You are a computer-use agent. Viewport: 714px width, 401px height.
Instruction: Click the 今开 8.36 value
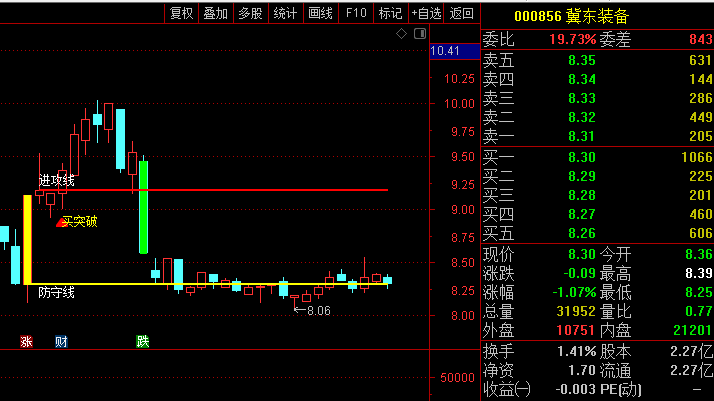coord(699,254)
